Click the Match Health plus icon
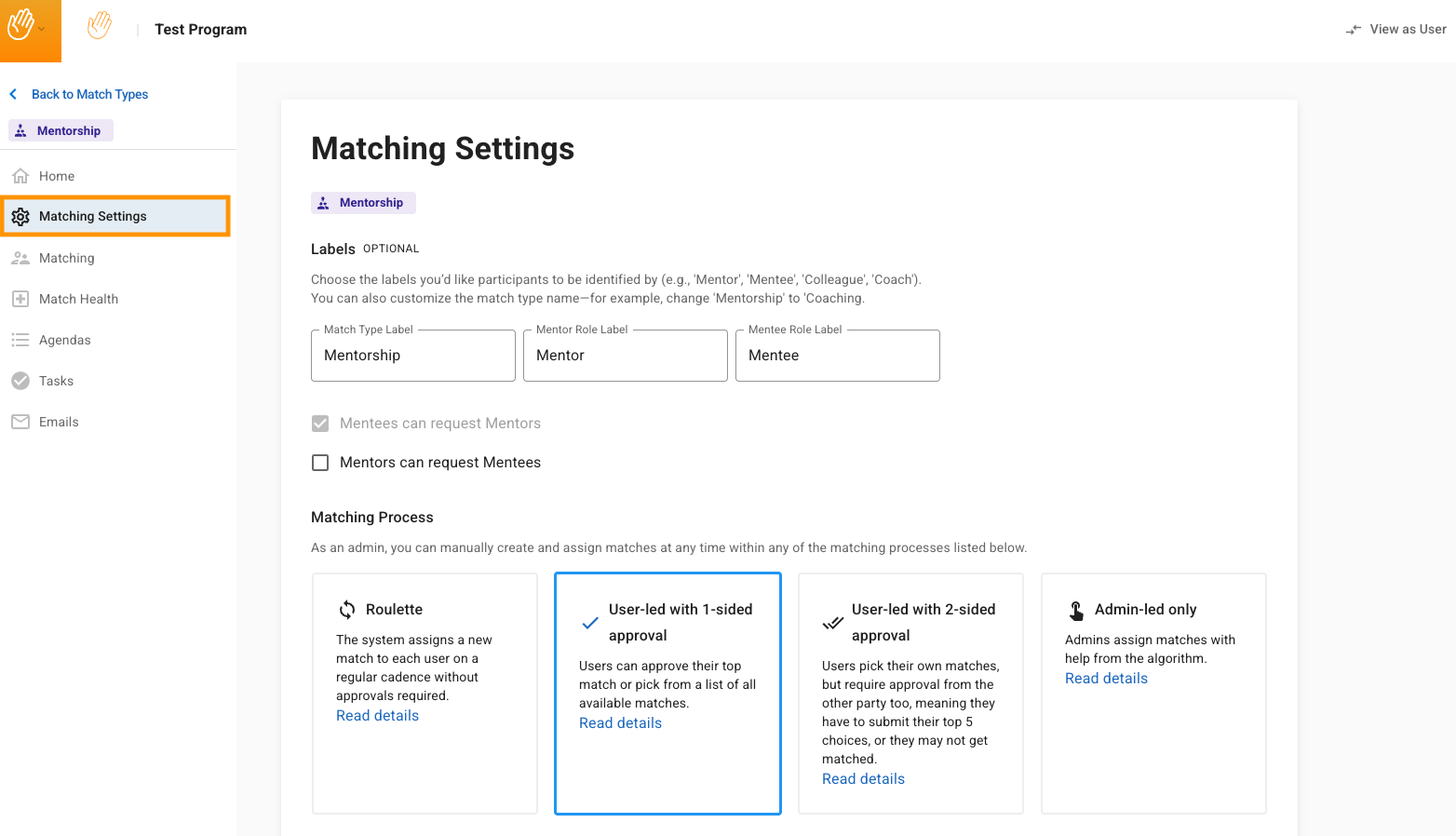This screenshot has height=836, width=1456. point(20,299)
